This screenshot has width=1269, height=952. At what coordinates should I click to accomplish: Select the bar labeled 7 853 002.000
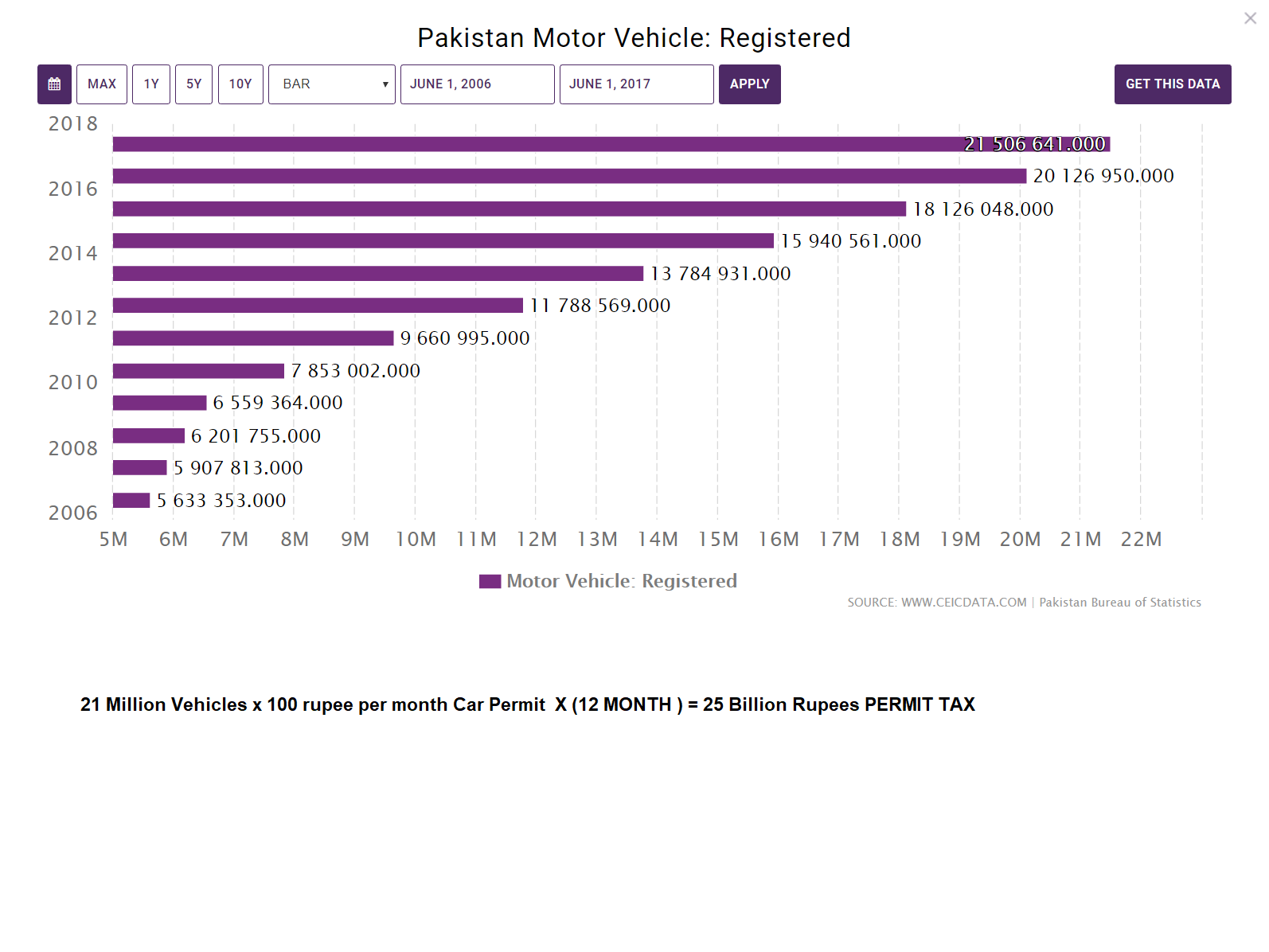[198, 370]
